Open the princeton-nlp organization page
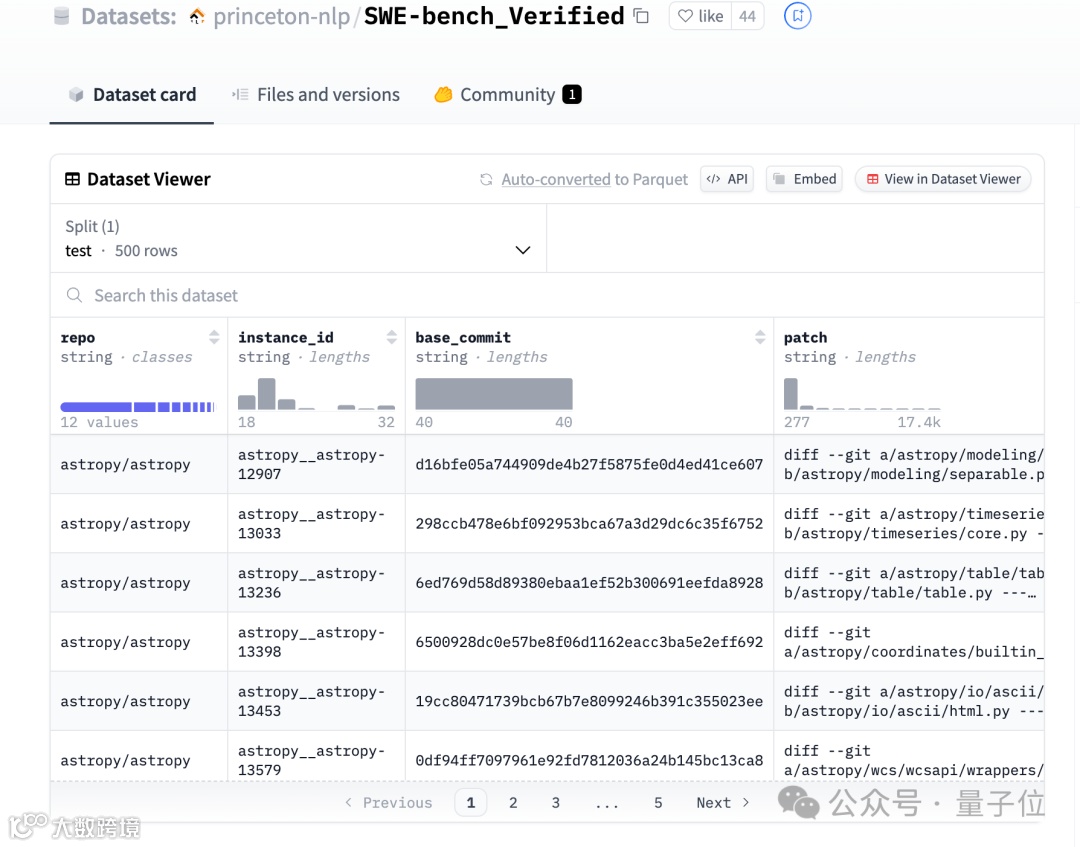The height and width of the screenshot is (847, 1080). tap(281, 16)
